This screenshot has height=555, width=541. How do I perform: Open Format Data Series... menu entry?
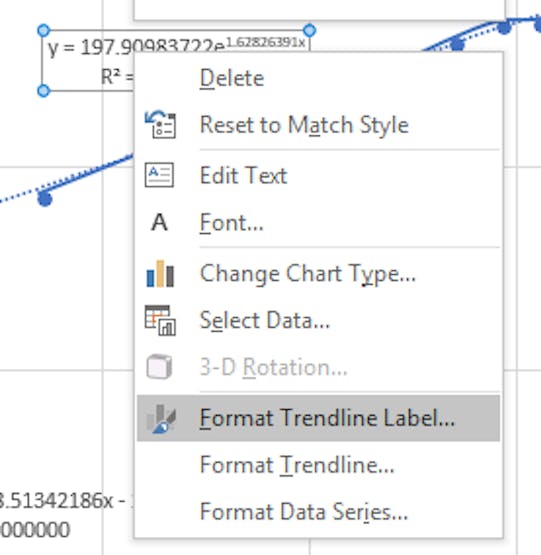[304, 512]
